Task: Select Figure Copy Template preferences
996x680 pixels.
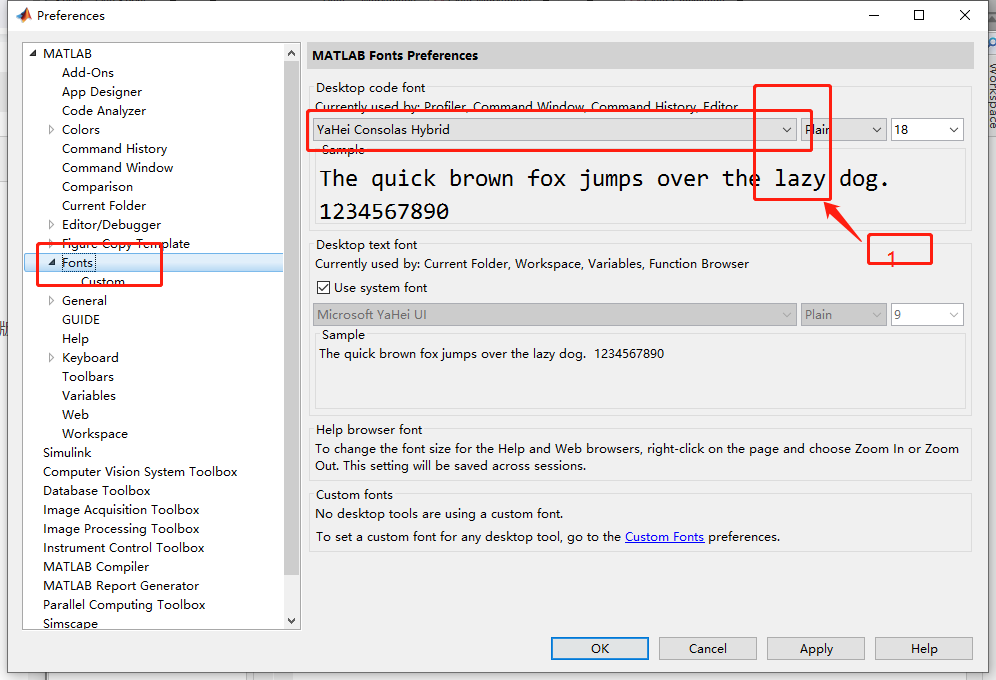Action: (126, 244)
